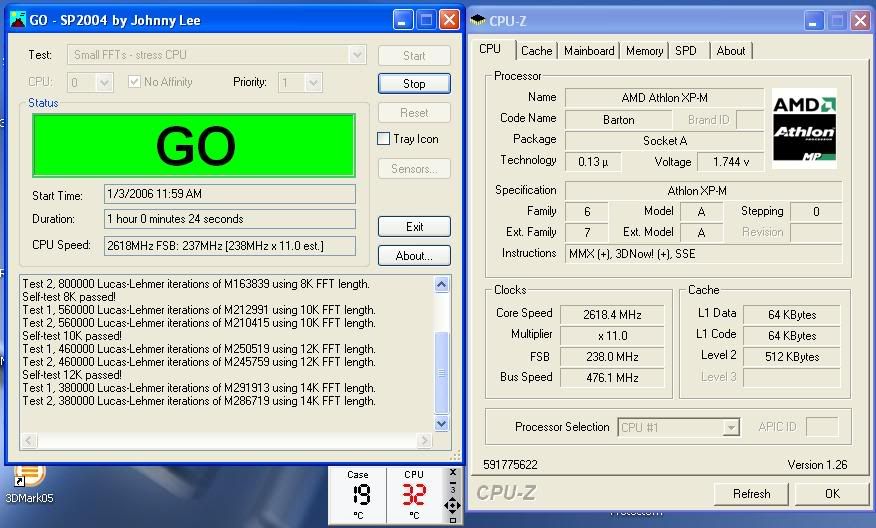Click the log horizontal scroll right arrow
Screen dimensions: 876x528
pos(424,441)
